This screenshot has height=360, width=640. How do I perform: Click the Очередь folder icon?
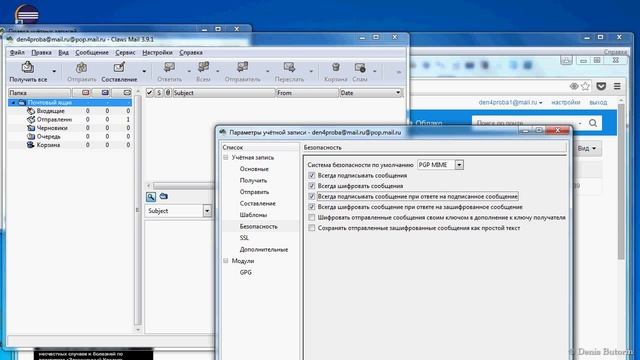(31, 136)
